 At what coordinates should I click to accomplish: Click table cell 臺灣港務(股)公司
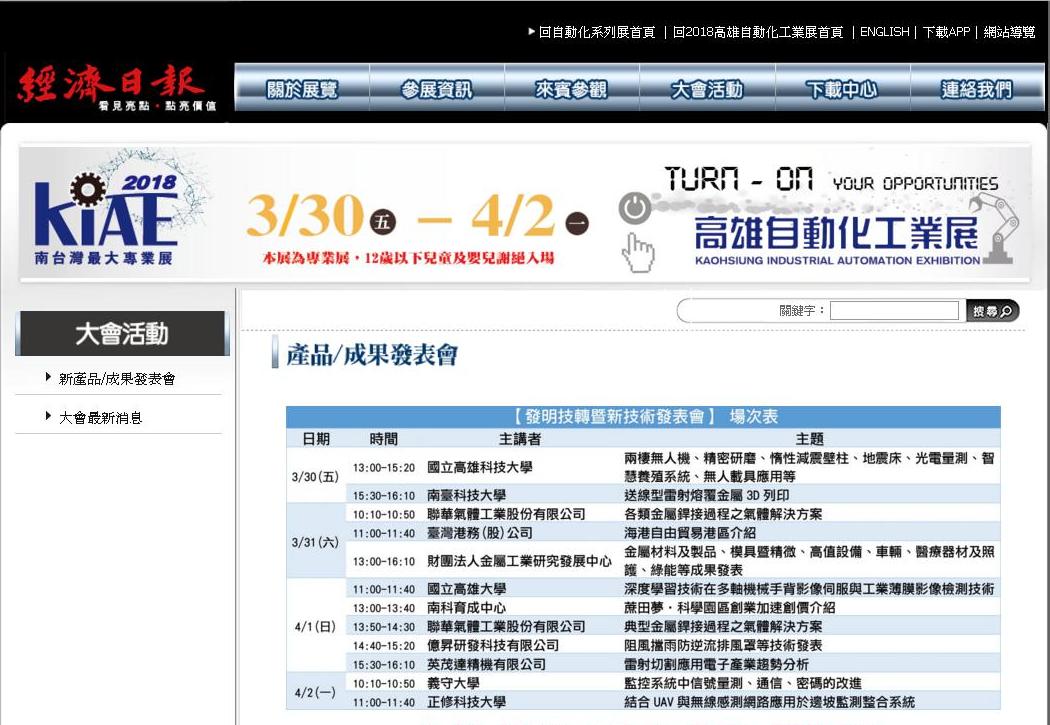click(479, 533)
